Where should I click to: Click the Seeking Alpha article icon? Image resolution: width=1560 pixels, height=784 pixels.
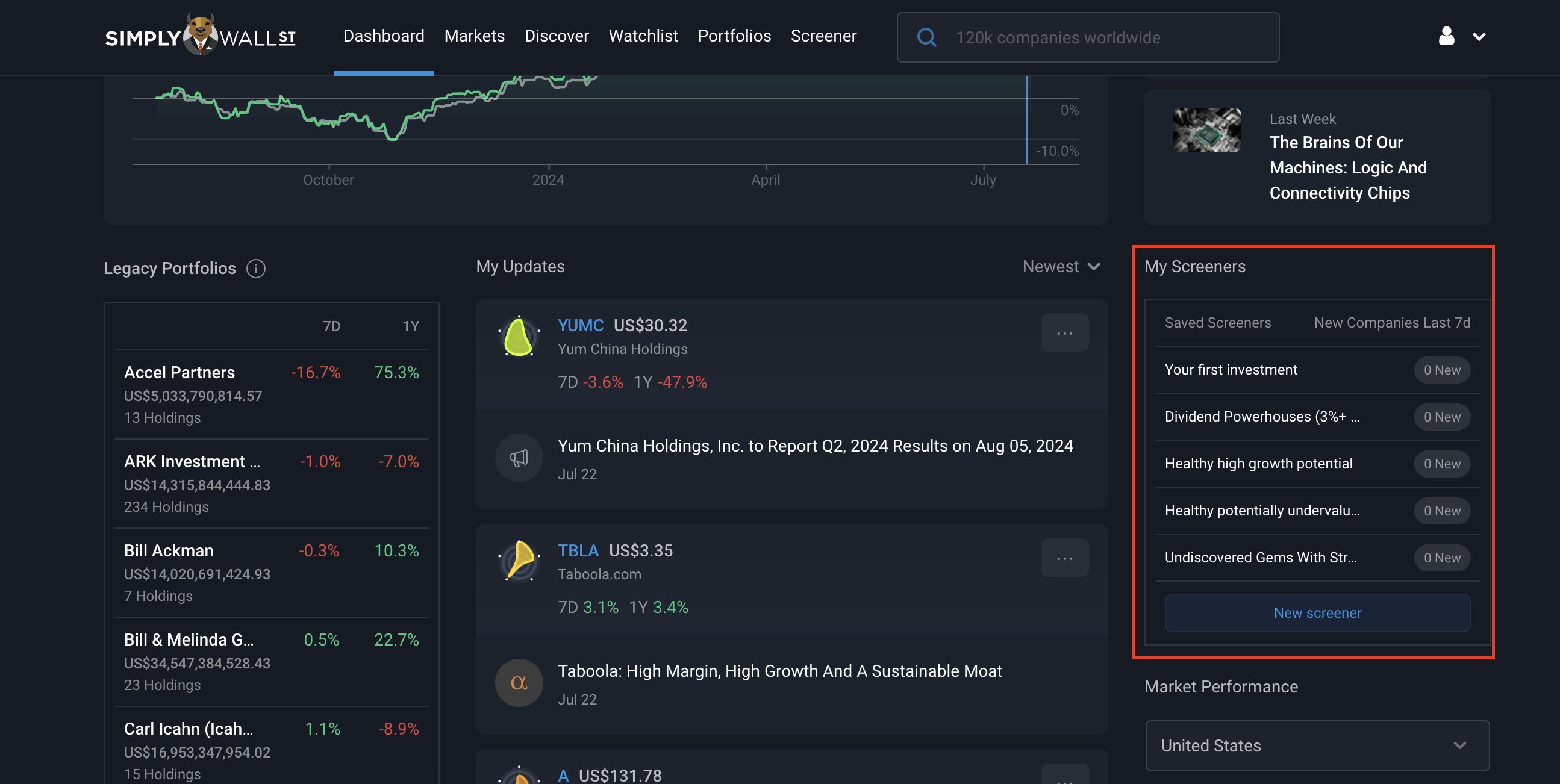pos(519,683)
